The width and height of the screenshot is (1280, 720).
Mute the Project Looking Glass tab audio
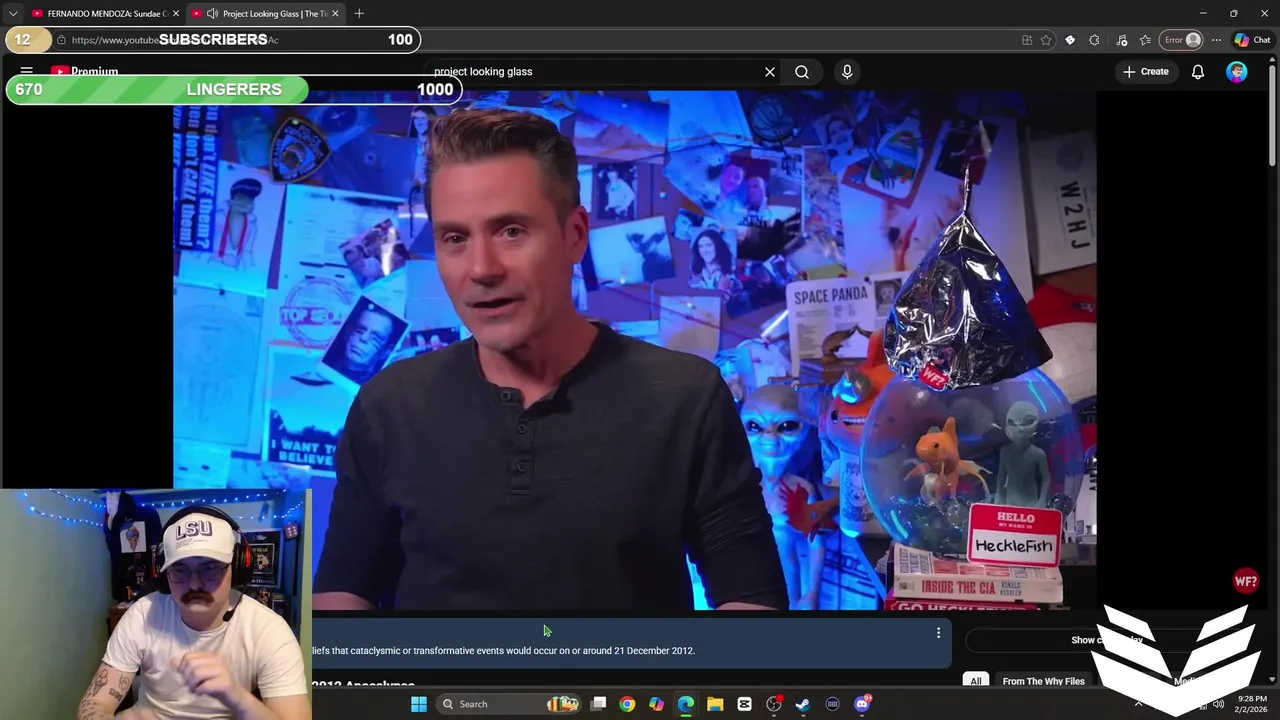[x=212, y=13]
